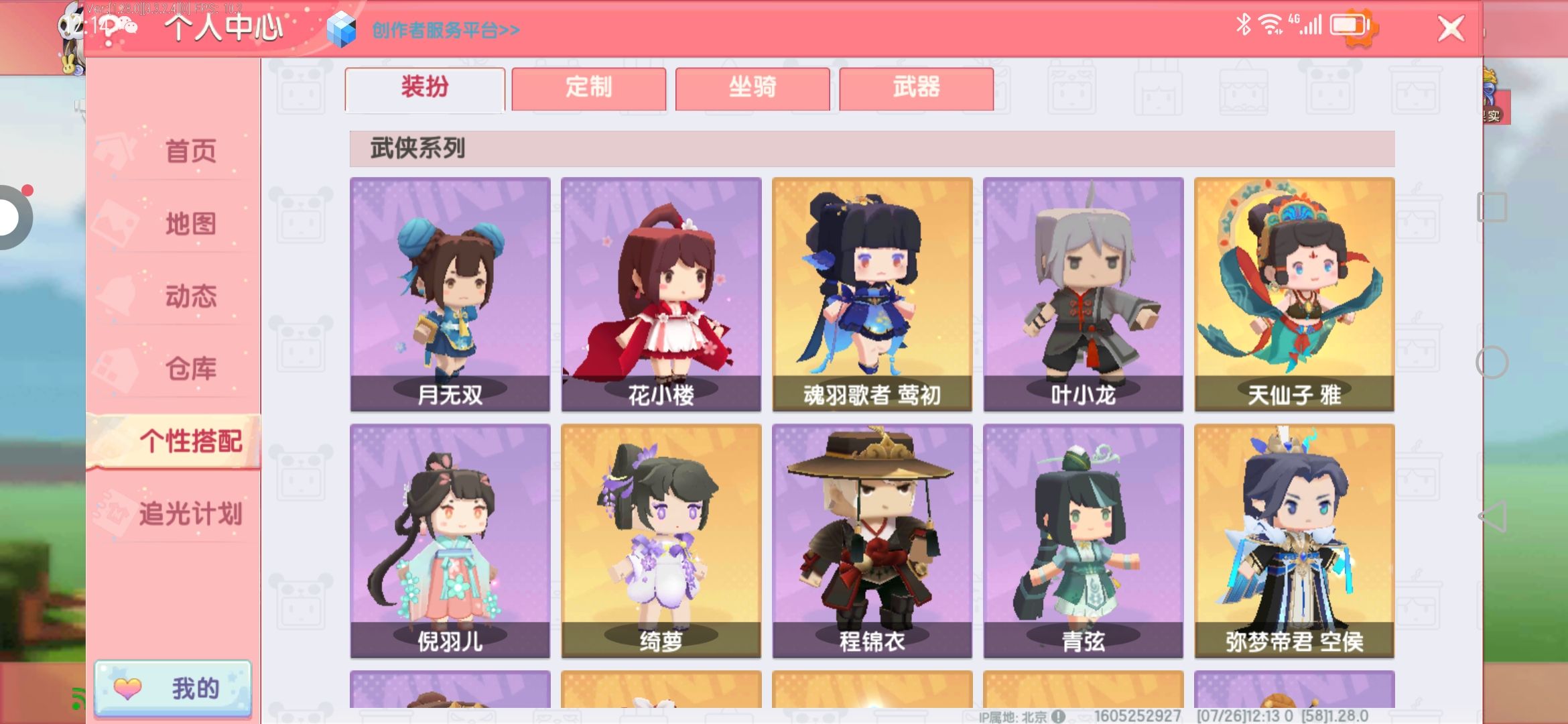Switch to the 坐骑 tab
The image size is (1568, 724).
pyautogui.click(x=753, y=88)
